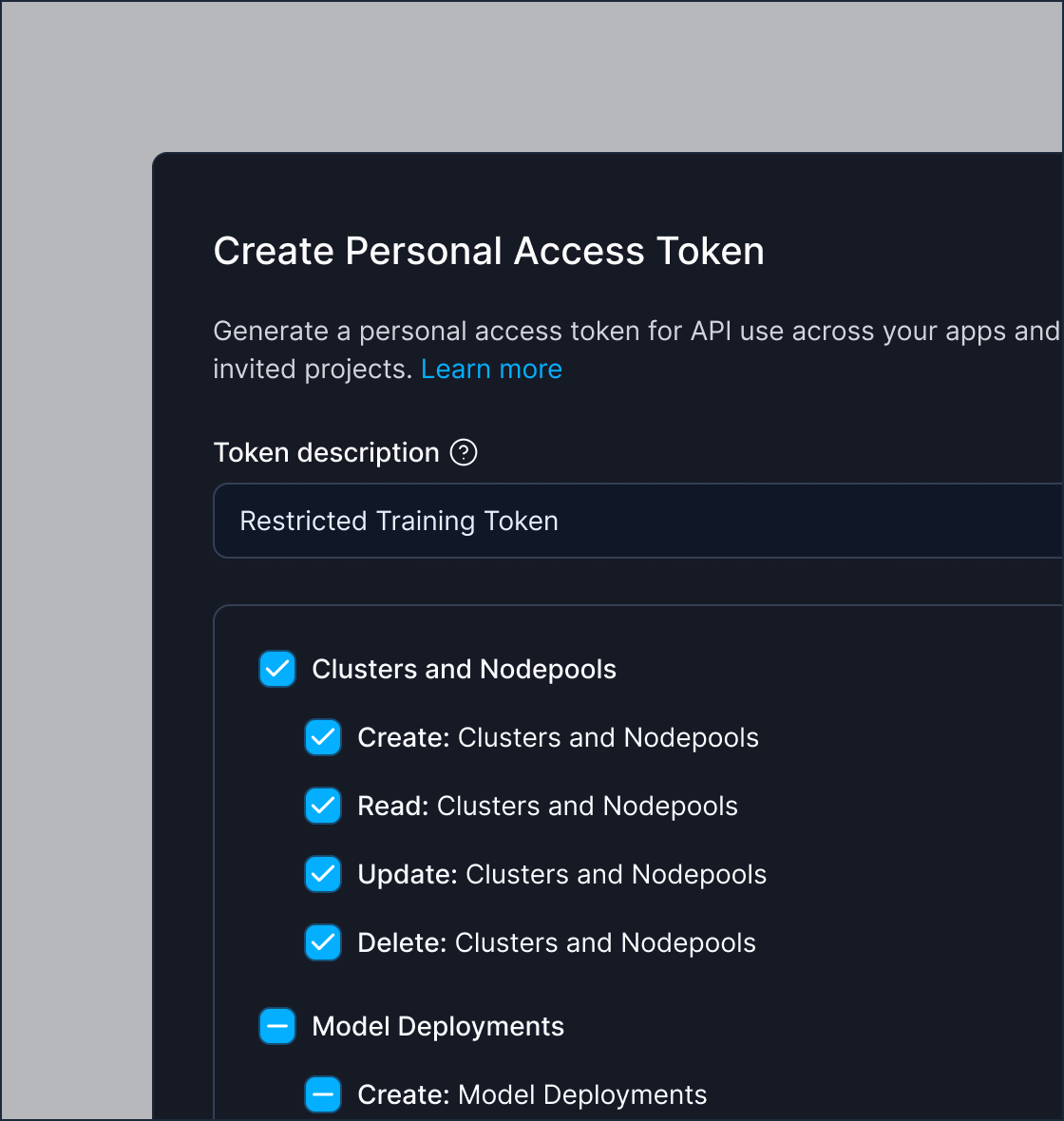The height and width of the screenshot is (1121, 1064).
Task: Uncheck Update: Clusters and Nodepools
Action: [x=323, y=874]
